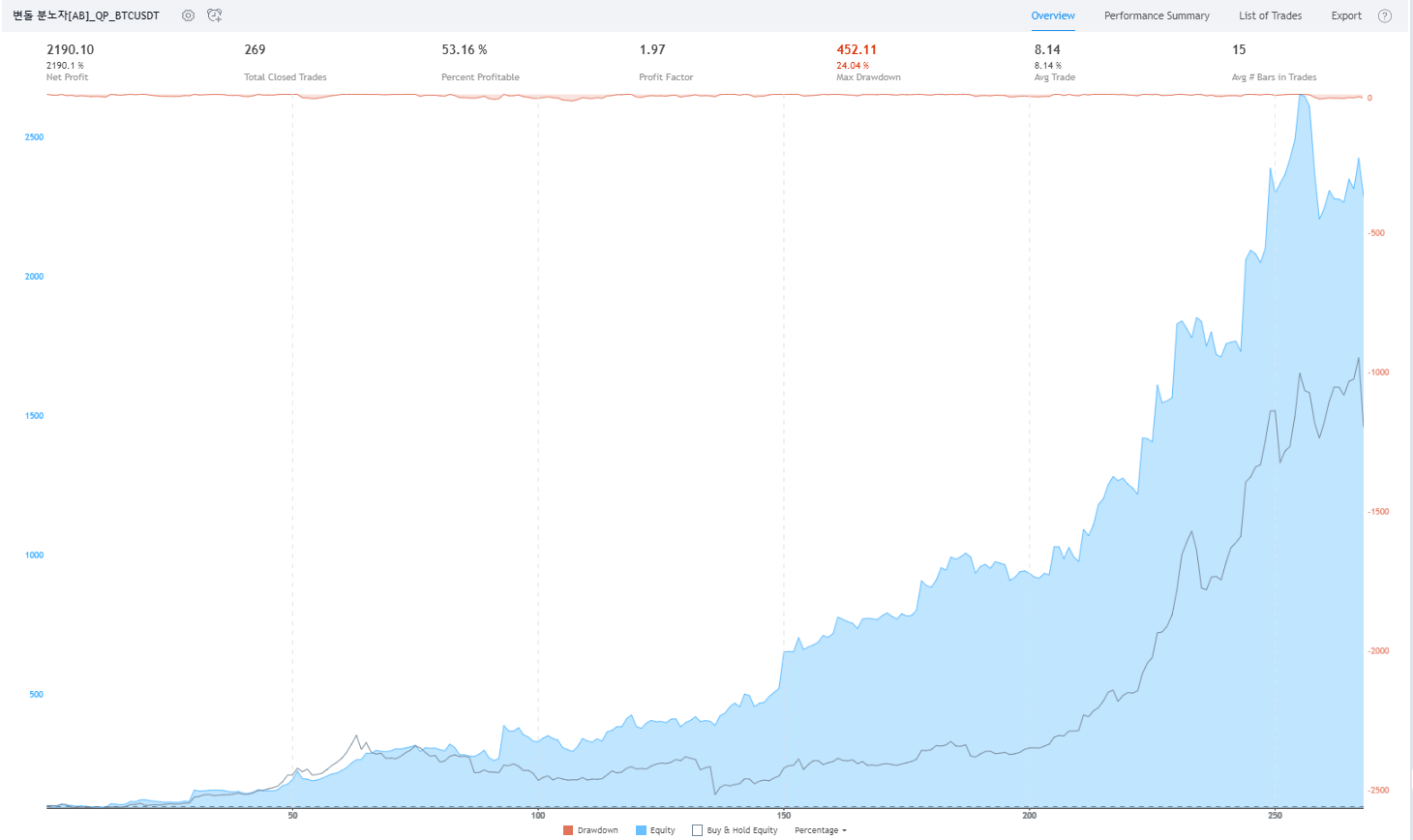Click the Avg Trade 8.14 value
1413x840 pixels.
(x=1047, y=49)
